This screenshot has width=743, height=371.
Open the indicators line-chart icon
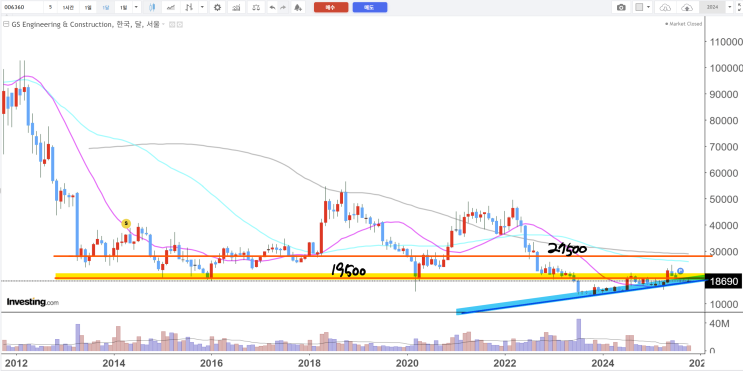[171, 7]
